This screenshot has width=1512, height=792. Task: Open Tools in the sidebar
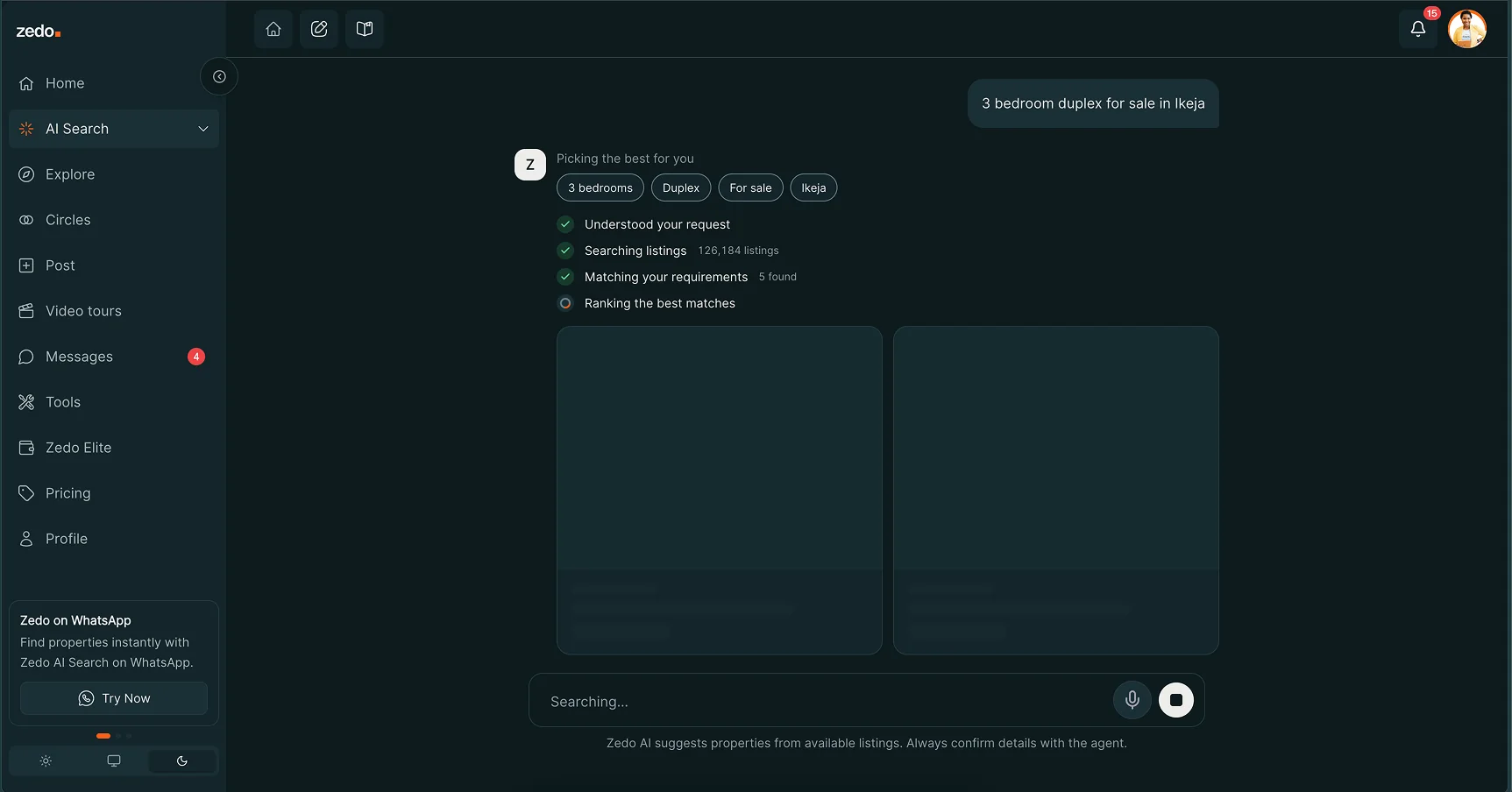pyautogui.click(x=114, y=402)
